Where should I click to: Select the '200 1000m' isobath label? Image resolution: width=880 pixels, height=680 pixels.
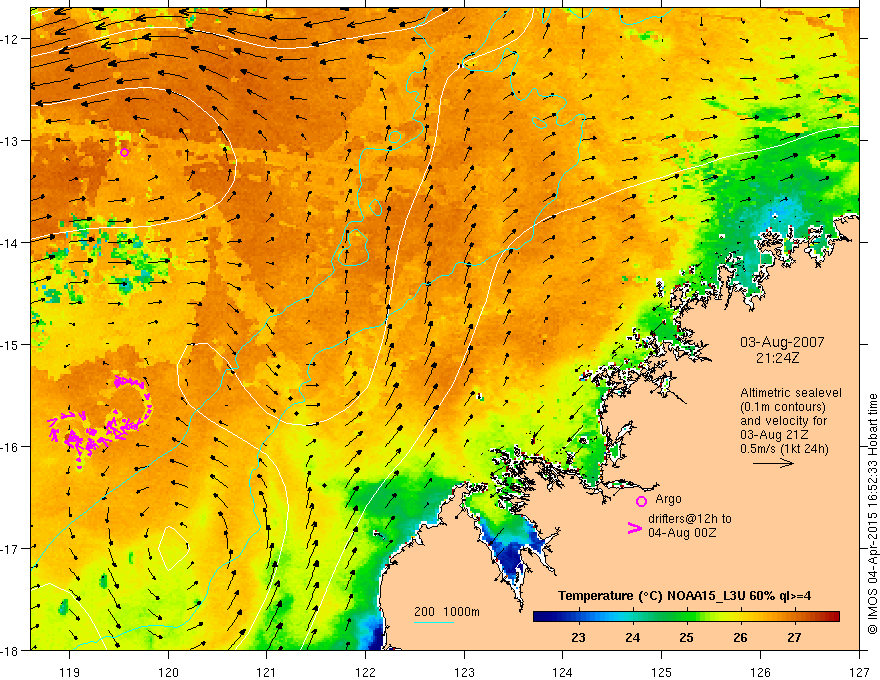pyautogui.click(x=447, y=612)
